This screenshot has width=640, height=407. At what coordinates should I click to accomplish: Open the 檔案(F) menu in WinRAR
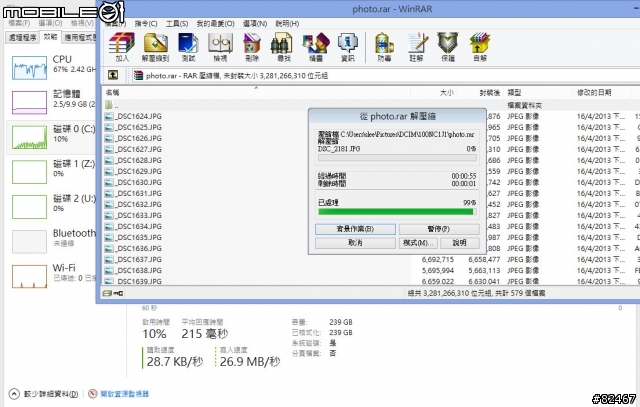click(x=116, y=24)
